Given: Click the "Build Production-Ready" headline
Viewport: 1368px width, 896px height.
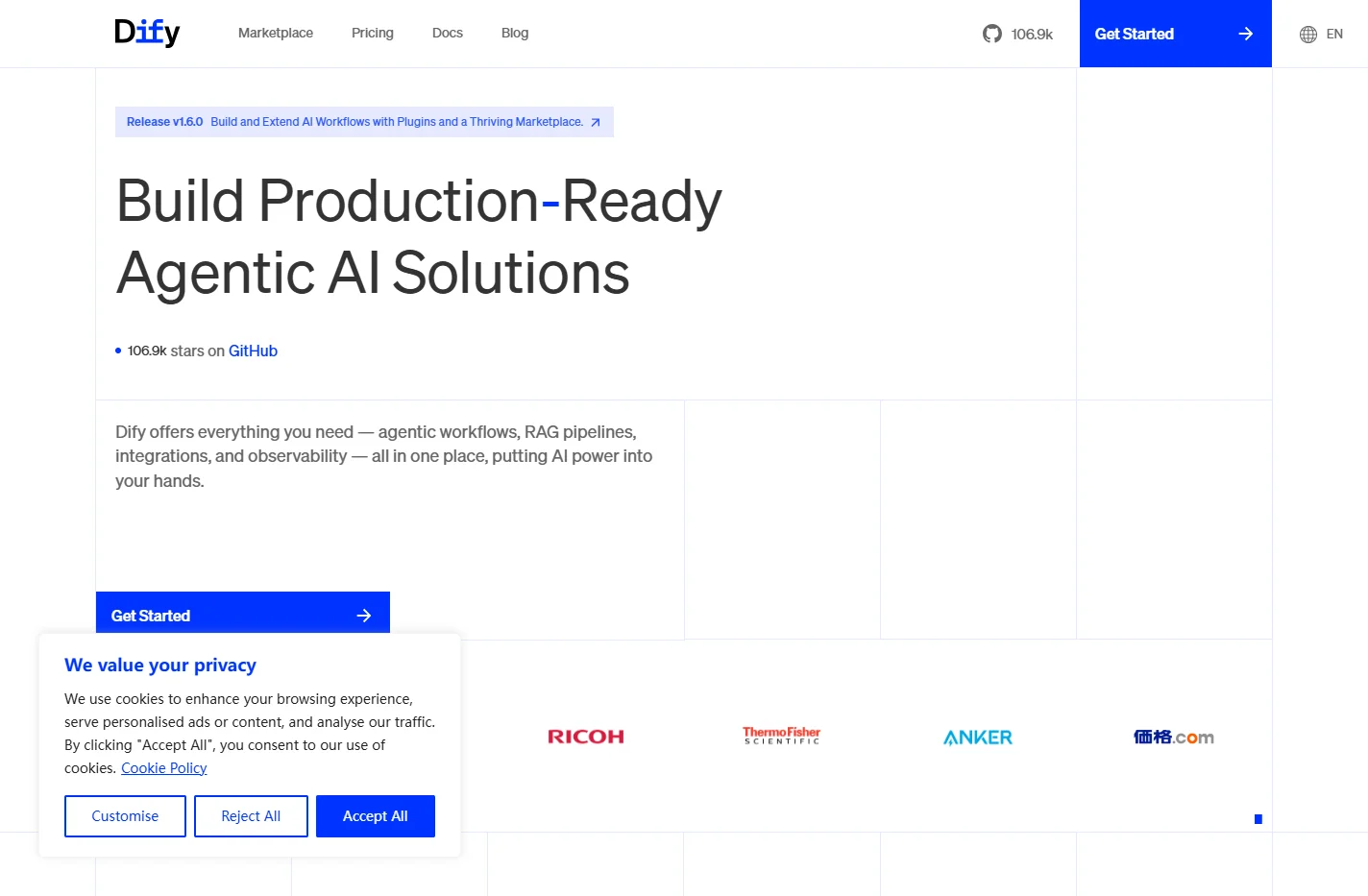Looking at the screenshot, I should pyautogui.click(x=419, y=201).
